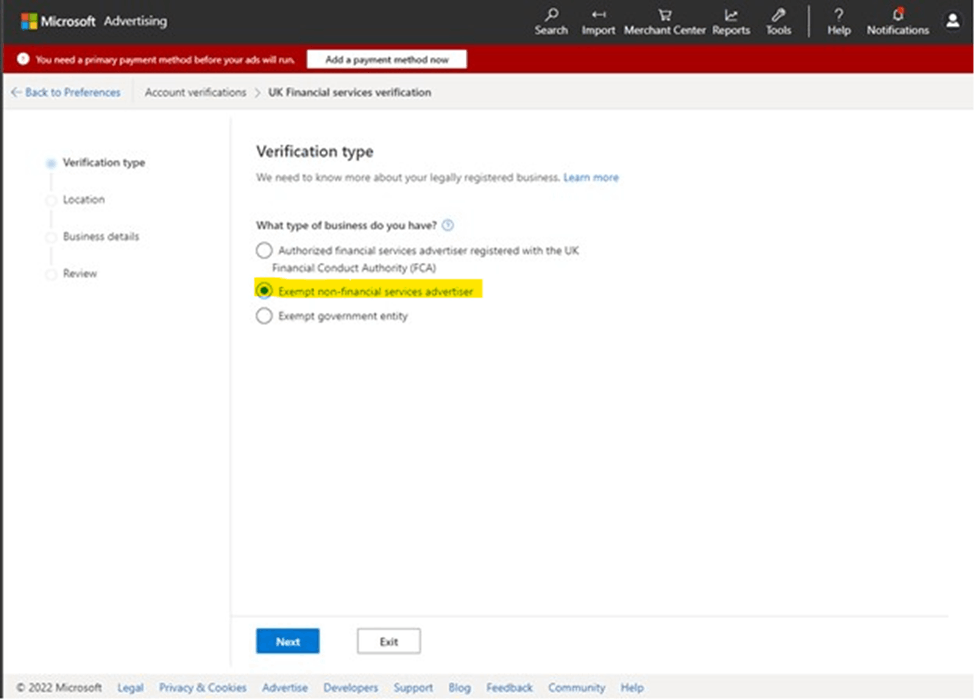Choose Exempt government entity radio button
The width and height of the screenshot is (975, 700).
coord(264,316)
